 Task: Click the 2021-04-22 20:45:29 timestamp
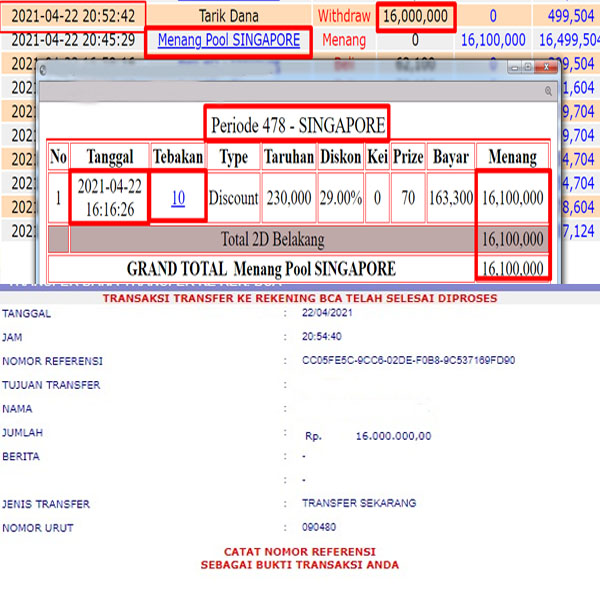point(73,40)
